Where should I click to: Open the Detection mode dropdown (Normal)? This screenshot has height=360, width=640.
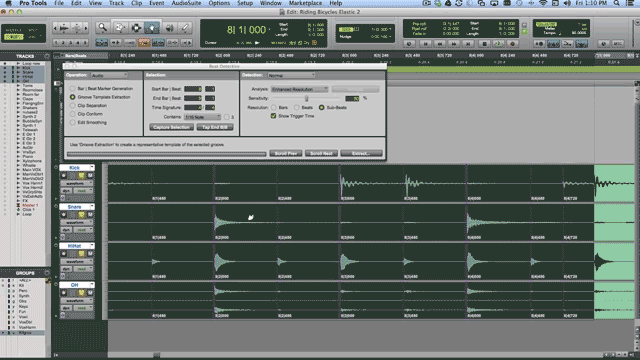coord(291,75)
